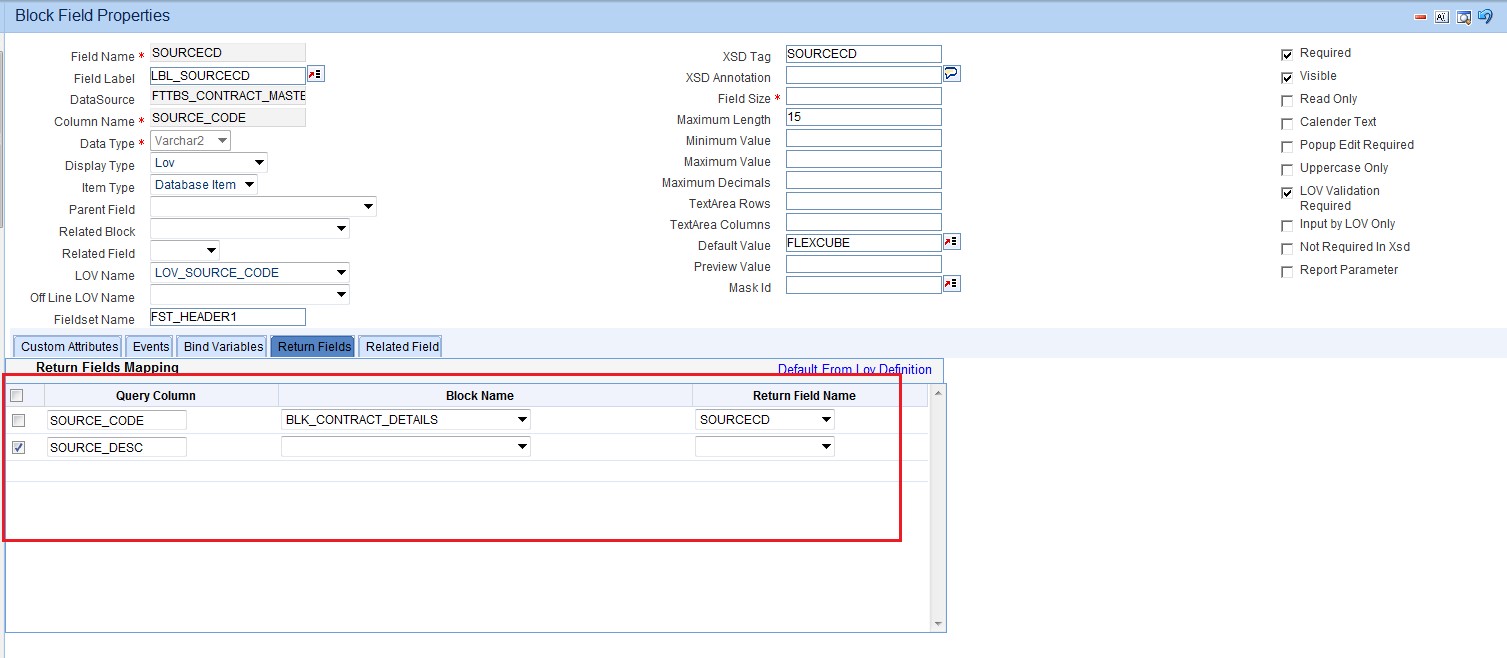Click the TextArea Rows input field

(x=864, y=201)
